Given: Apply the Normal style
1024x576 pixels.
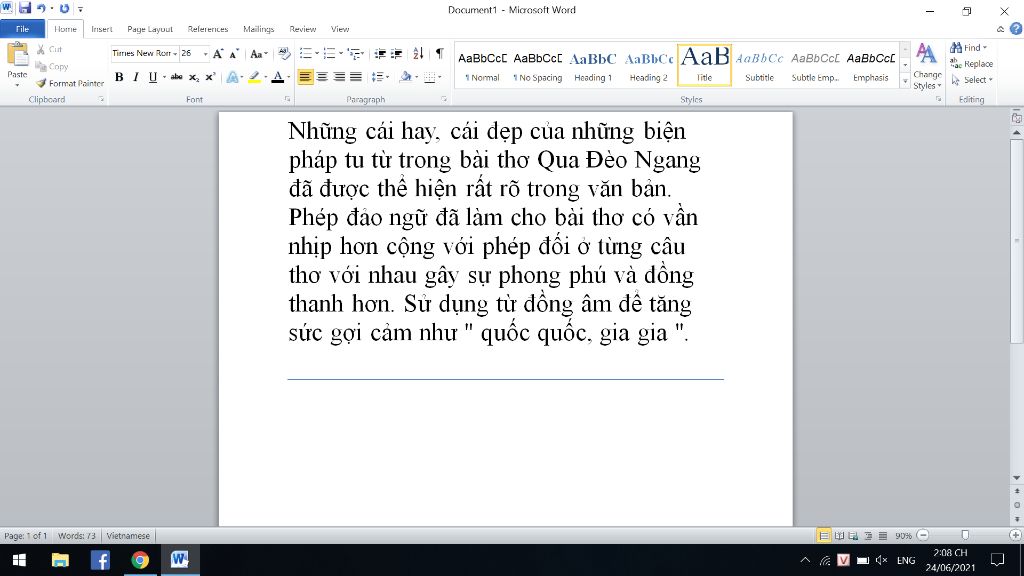Looking at the screenshot, I should click(483, 66).
